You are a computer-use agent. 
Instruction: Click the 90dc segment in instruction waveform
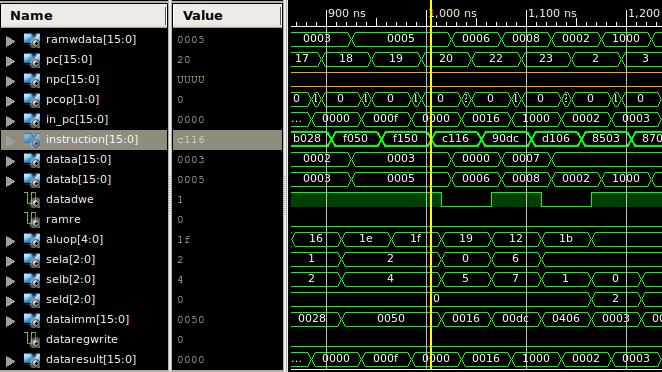505,138
